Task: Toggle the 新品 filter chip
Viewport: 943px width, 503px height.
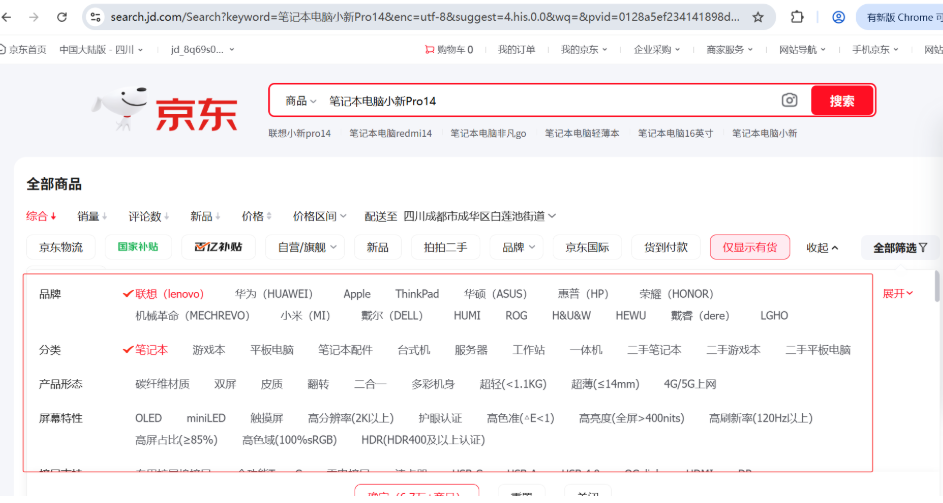Action: 378,247
